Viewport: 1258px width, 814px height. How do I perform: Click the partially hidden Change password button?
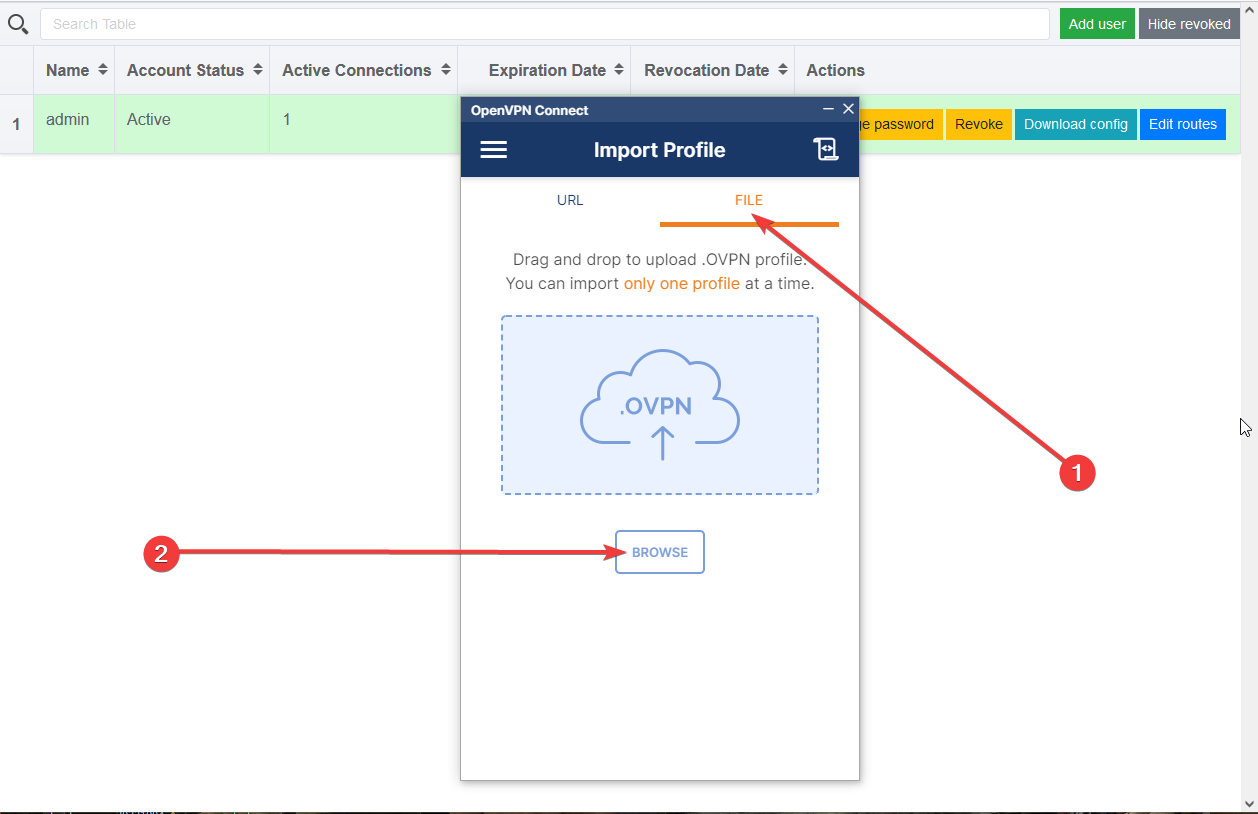click(x=901, y=124)
